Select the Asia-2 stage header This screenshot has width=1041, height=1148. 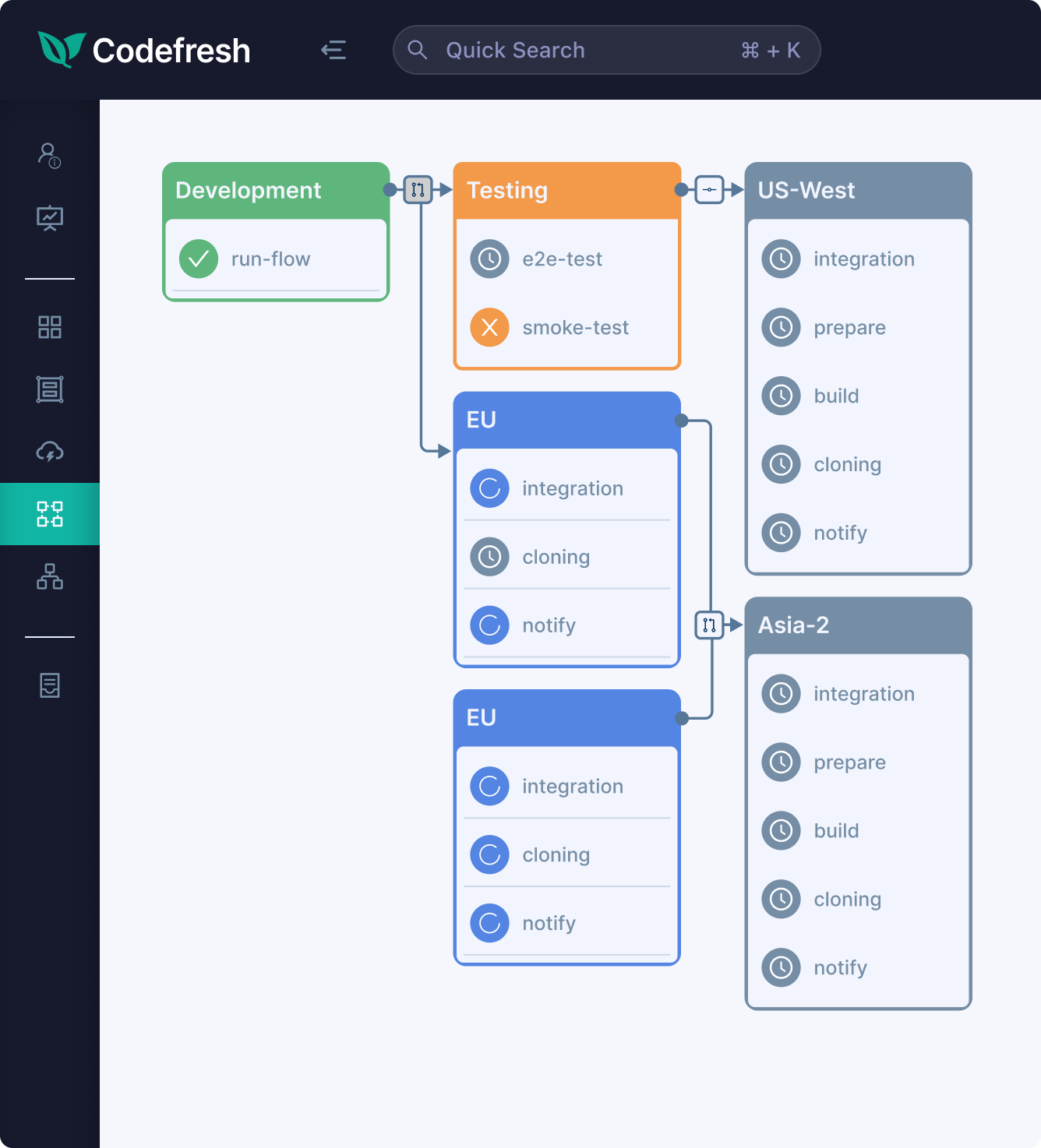tap(859, 625)
